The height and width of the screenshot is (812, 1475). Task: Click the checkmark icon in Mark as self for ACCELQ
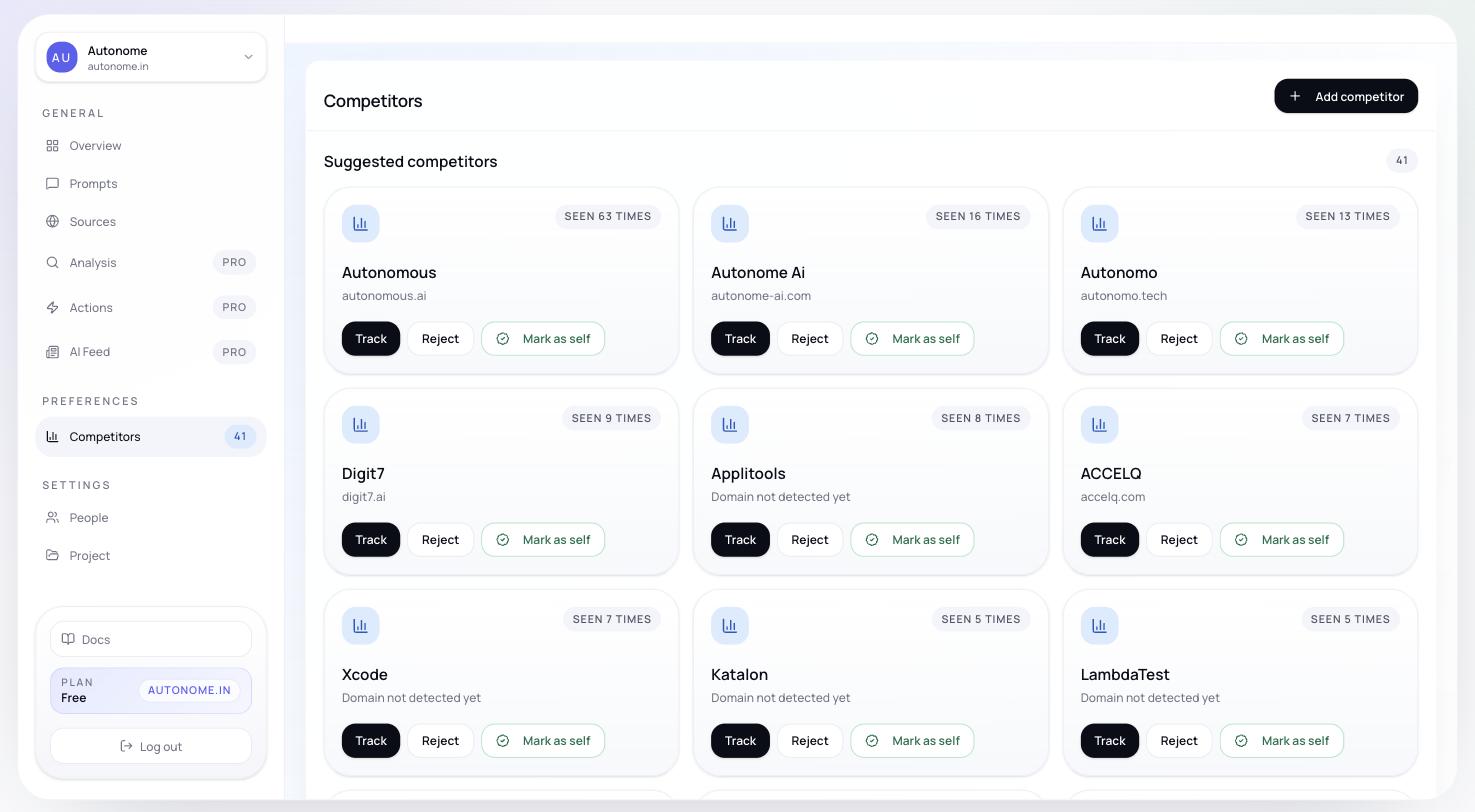pyautogui.click(x=1241, y=540)
